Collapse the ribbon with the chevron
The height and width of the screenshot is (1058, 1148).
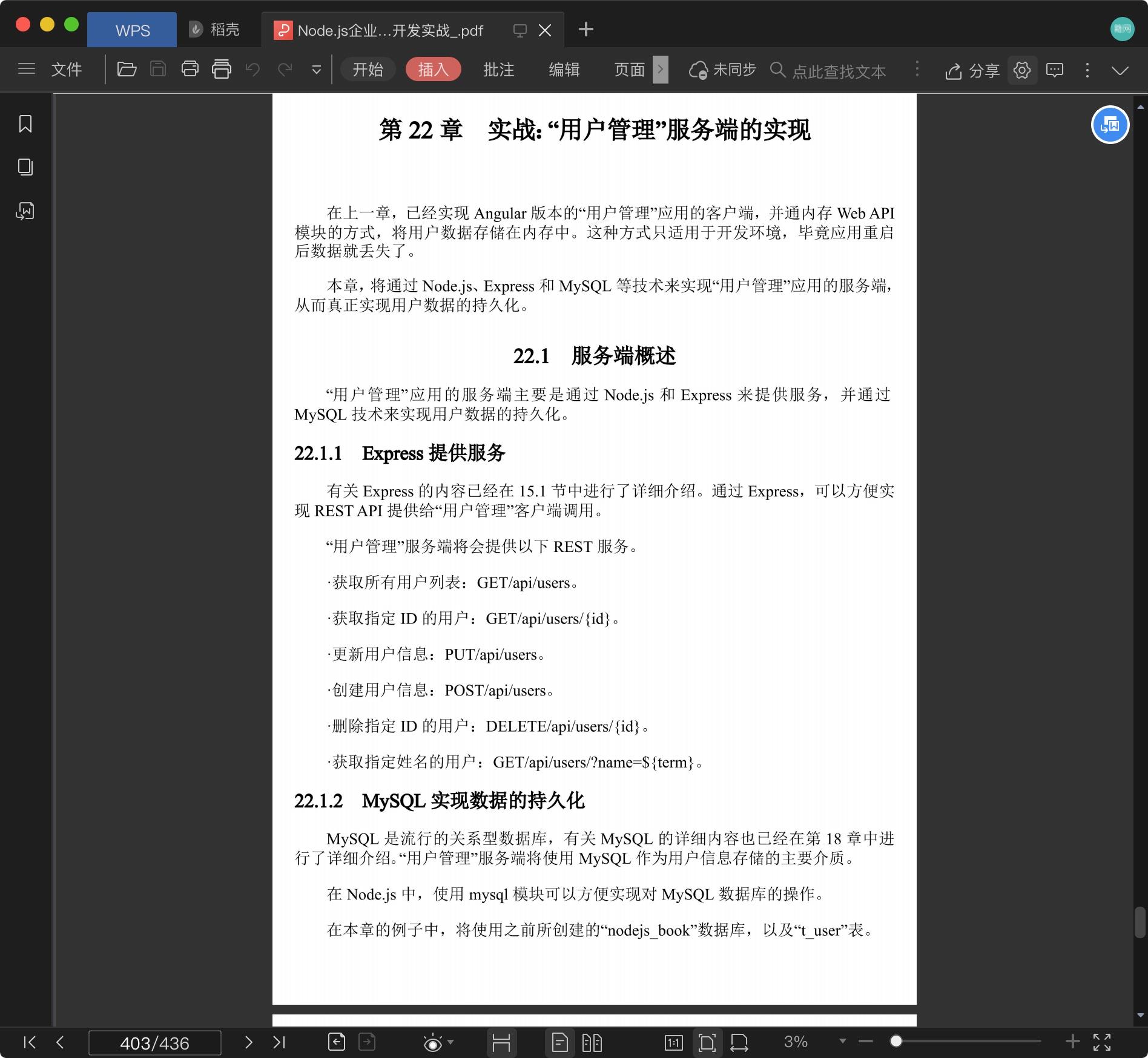(x=1120, y=71)
